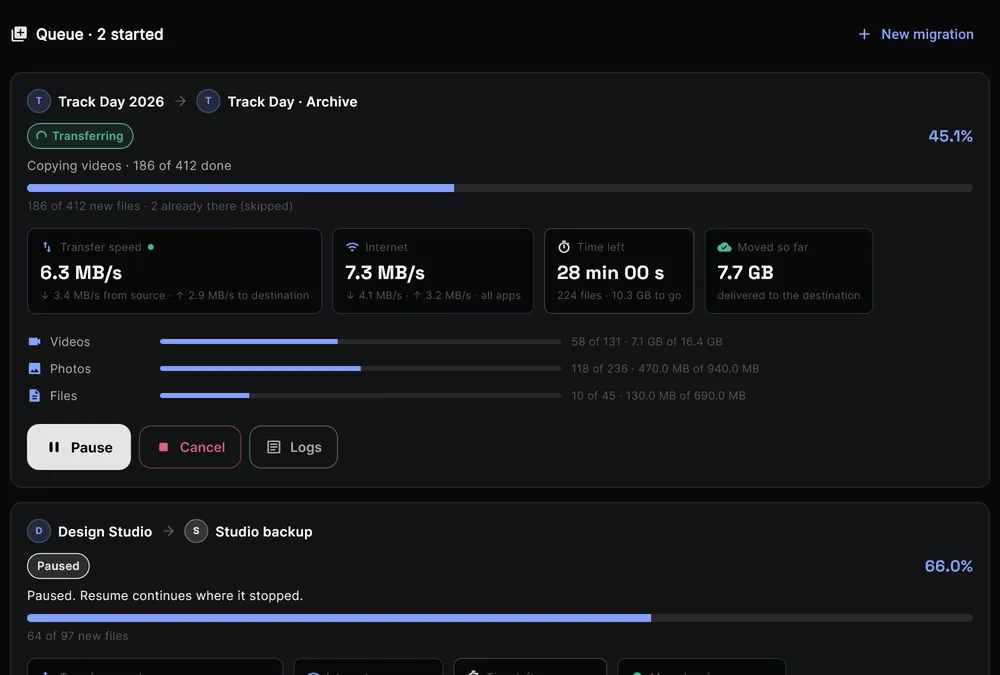Click the Photos image icon

point(34,369)
